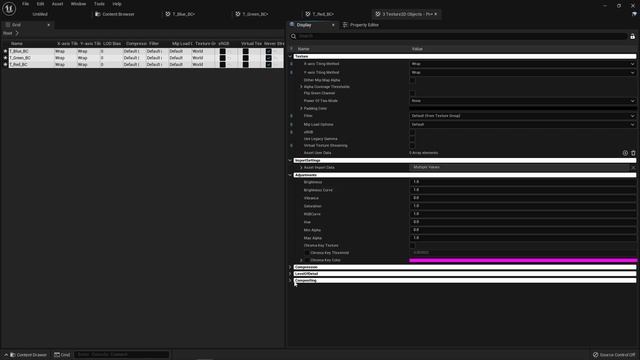Toggle sRGB checkbox on T_Blue_BC row
The width and height of the screenshot is (640, 360).
coord(222,51)
